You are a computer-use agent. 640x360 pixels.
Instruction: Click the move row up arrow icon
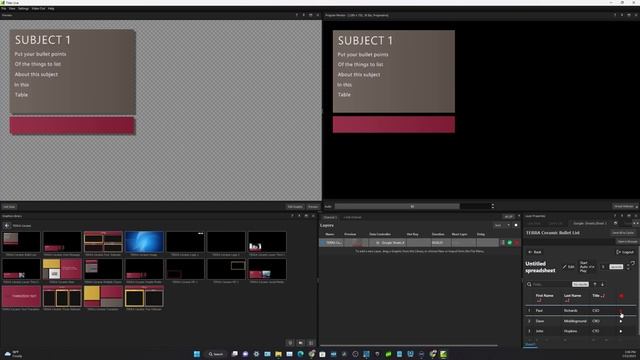tap(595, 284)
